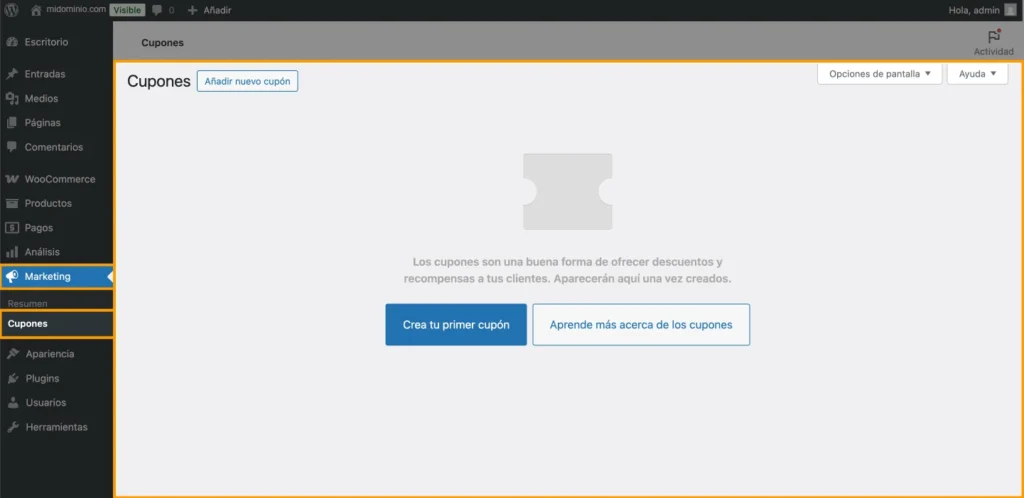Click the Añadir nuevo cupón button
This screenshot has width=1024, height=498.
point(248,82)
